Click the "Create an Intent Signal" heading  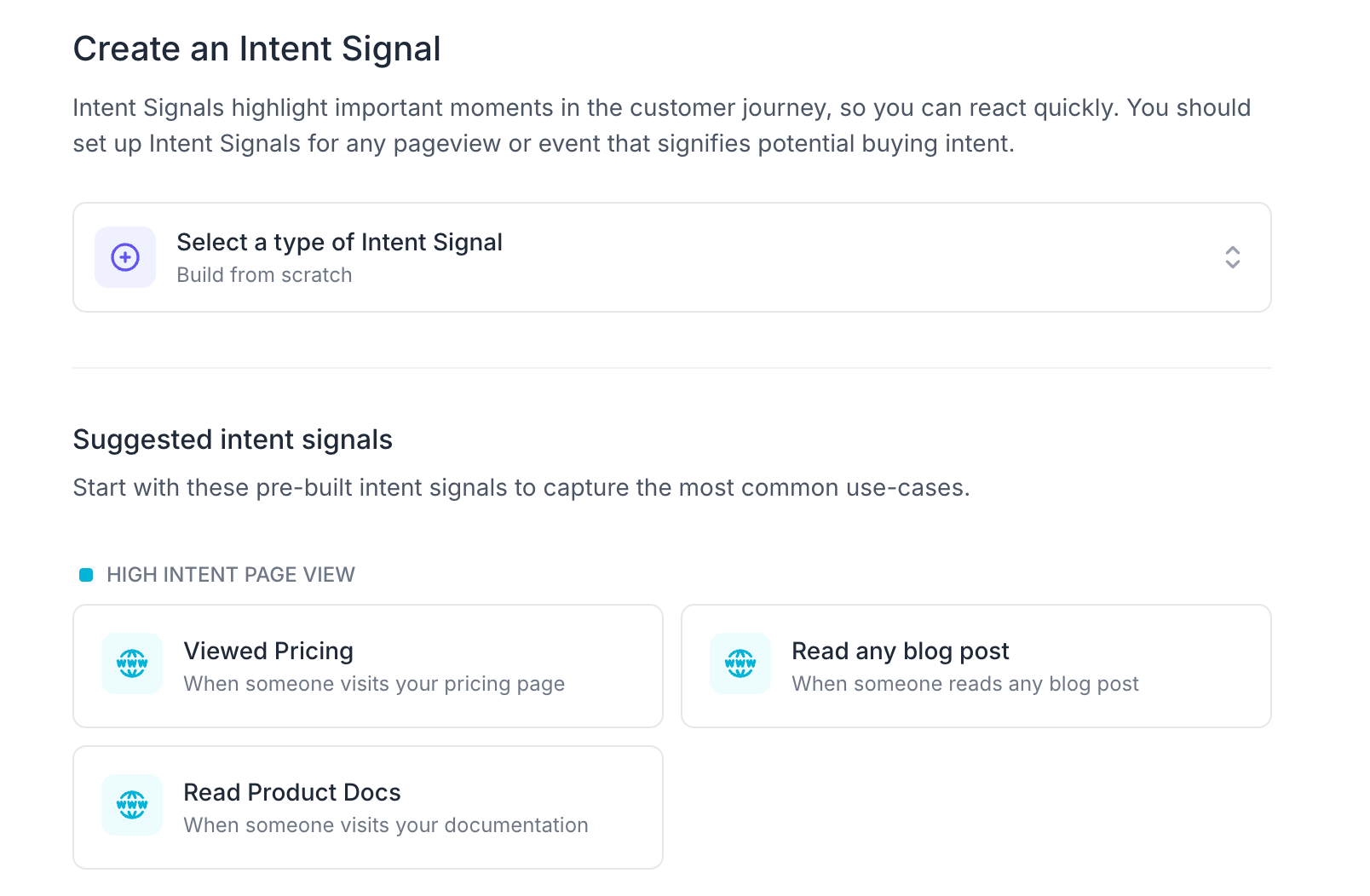coord(256,49)
